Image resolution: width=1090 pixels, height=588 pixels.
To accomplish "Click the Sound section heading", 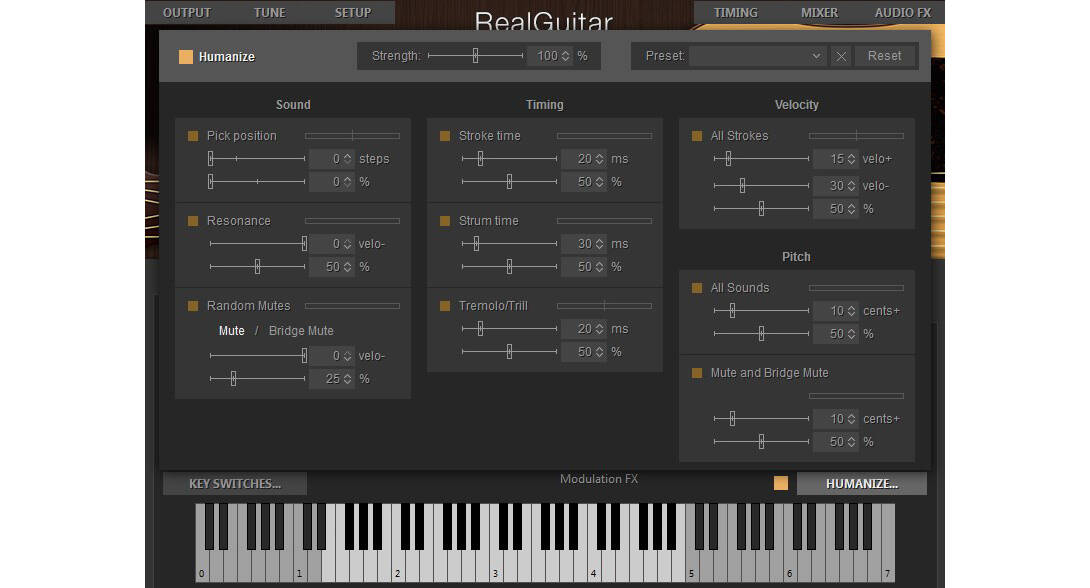I will coord(293,105).
